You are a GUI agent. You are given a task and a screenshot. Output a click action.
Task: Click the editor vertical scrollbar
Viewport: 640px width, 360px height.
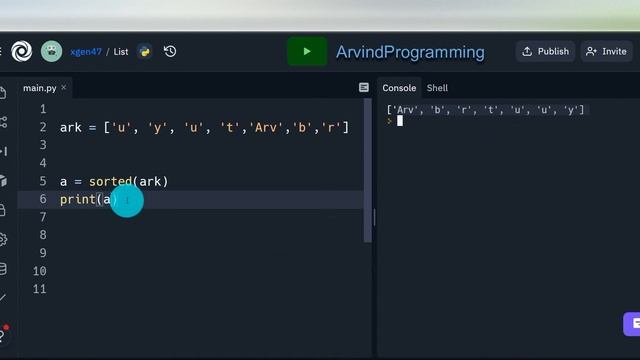click(x=368, y=171)
